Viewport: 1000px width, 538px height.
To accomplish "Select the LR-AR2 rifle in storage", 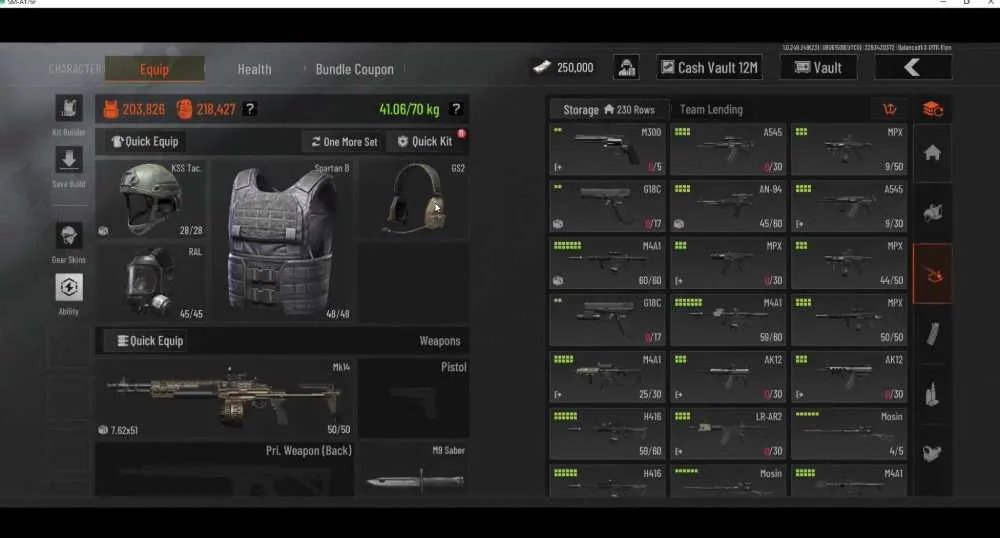I will tap(728, 434).
